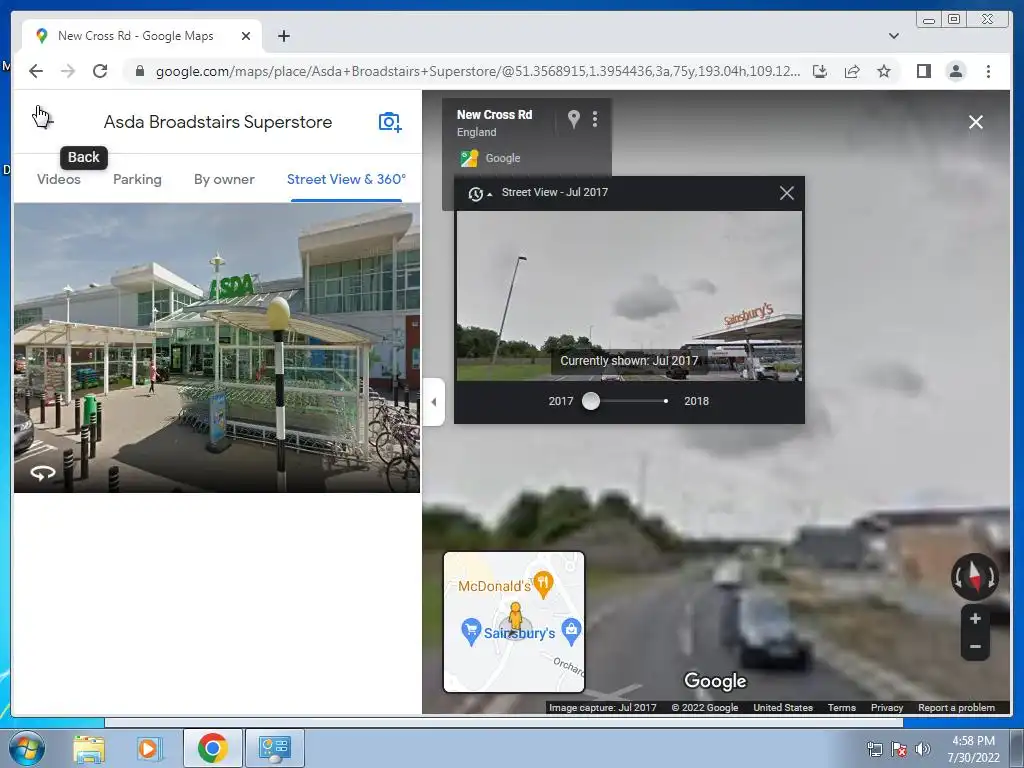Open Chrome three-dot menu

pos(988,71)
